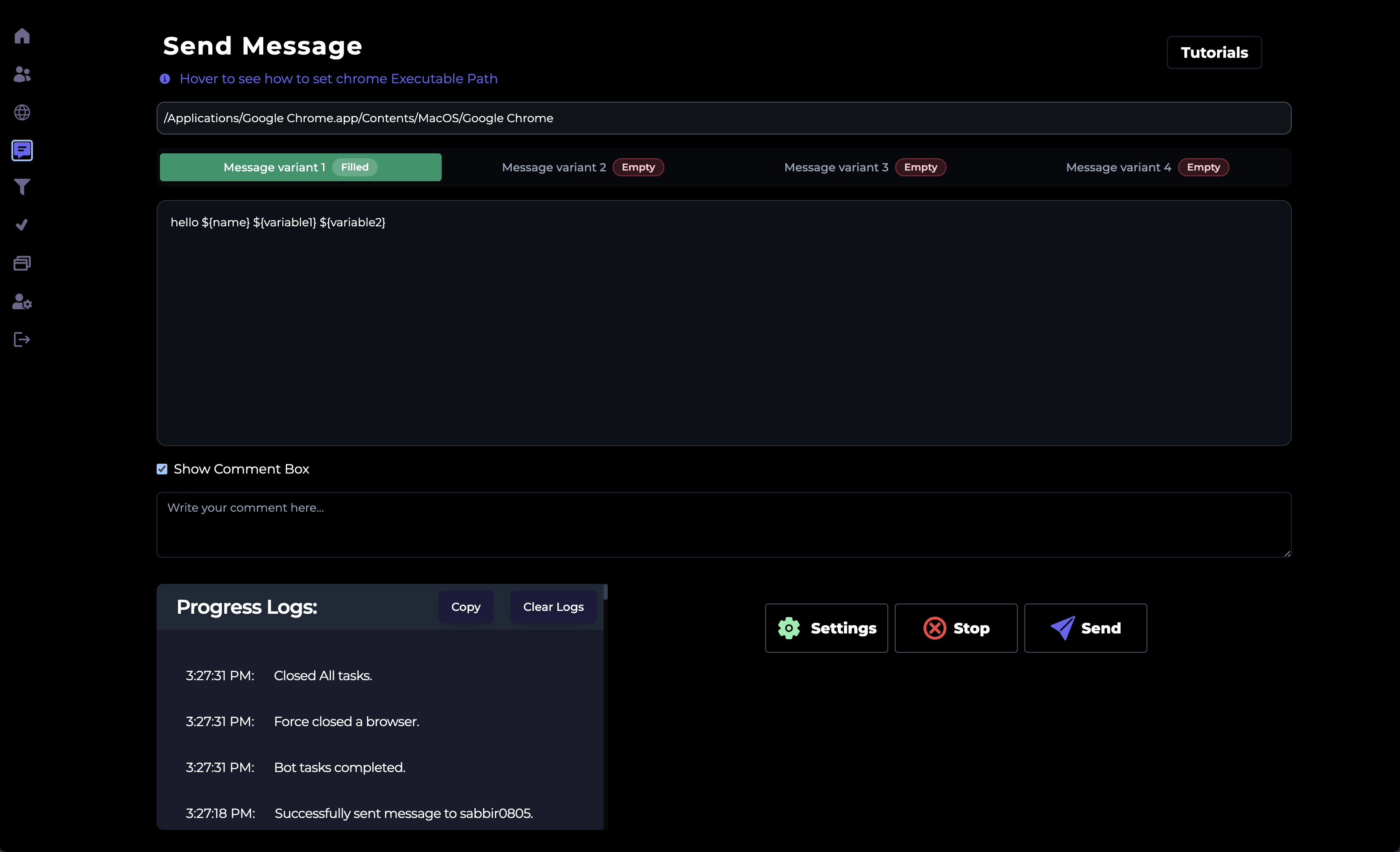1400x852 pixels.
Task: Click the comment text area
Action: pos(723,525)
